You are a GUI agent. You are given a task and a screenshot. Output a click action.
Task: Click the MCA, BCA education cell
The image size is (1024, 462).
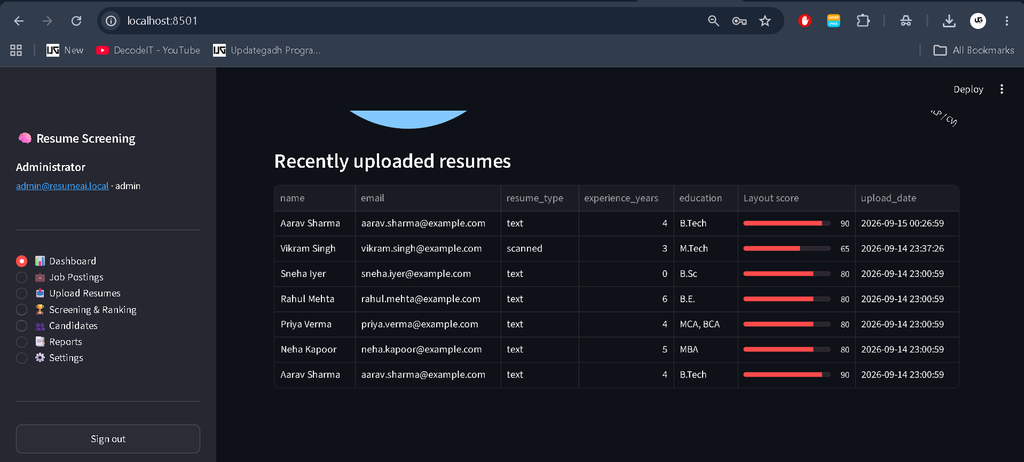coord(705,324)
